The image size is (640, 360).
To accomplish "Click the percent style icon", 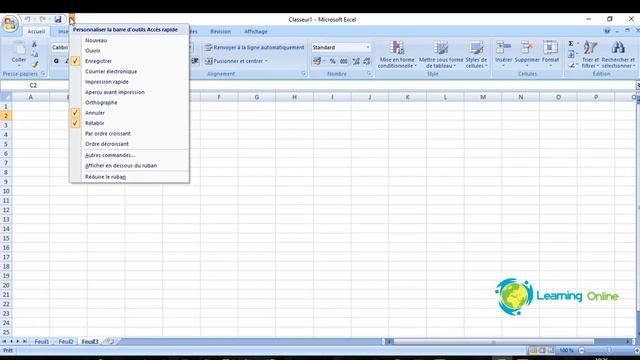I will [x=332, y=61].
